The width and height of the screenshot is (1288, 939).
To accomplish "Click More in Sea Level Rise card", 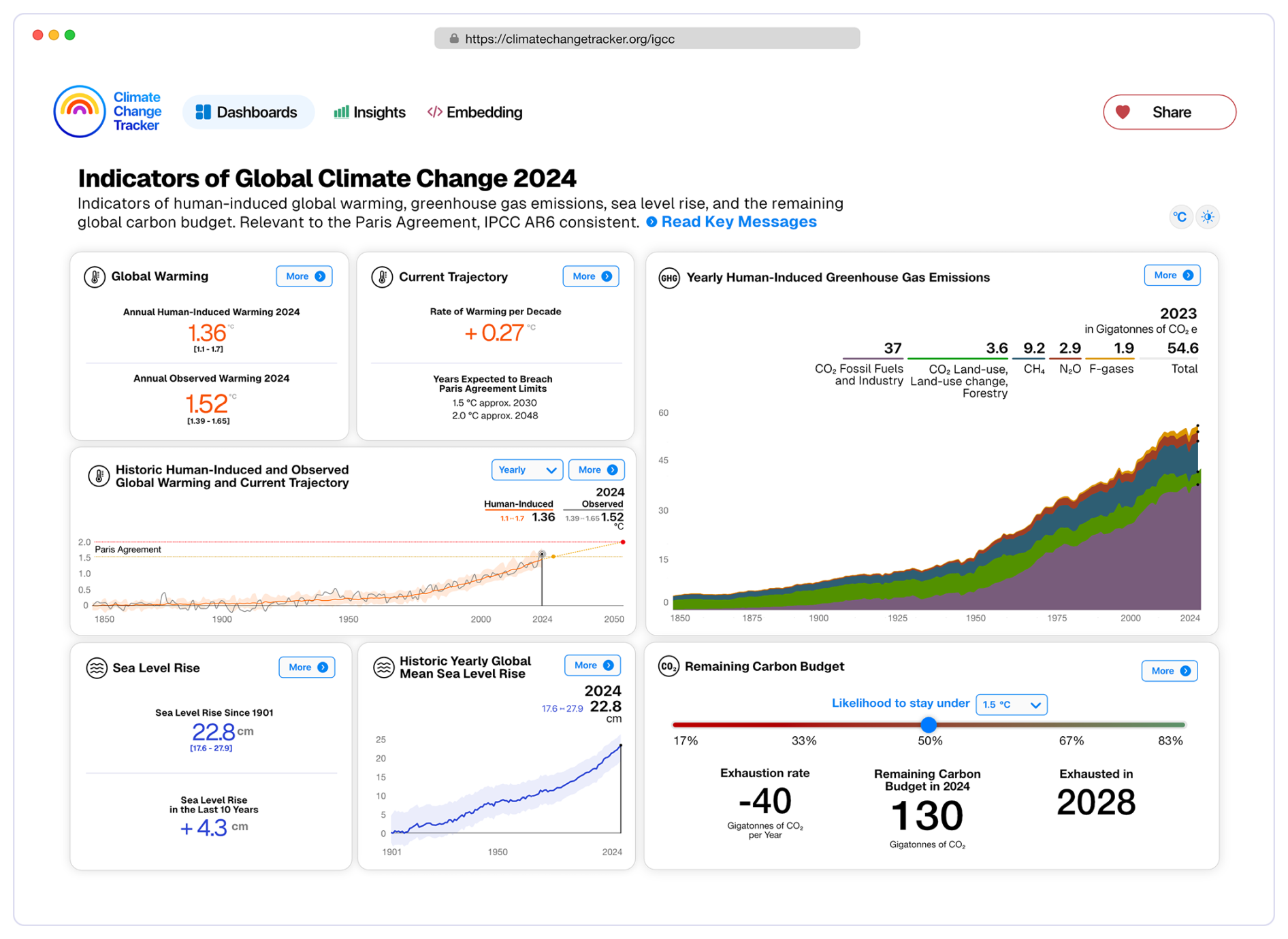I will click(x=307, y=668).
